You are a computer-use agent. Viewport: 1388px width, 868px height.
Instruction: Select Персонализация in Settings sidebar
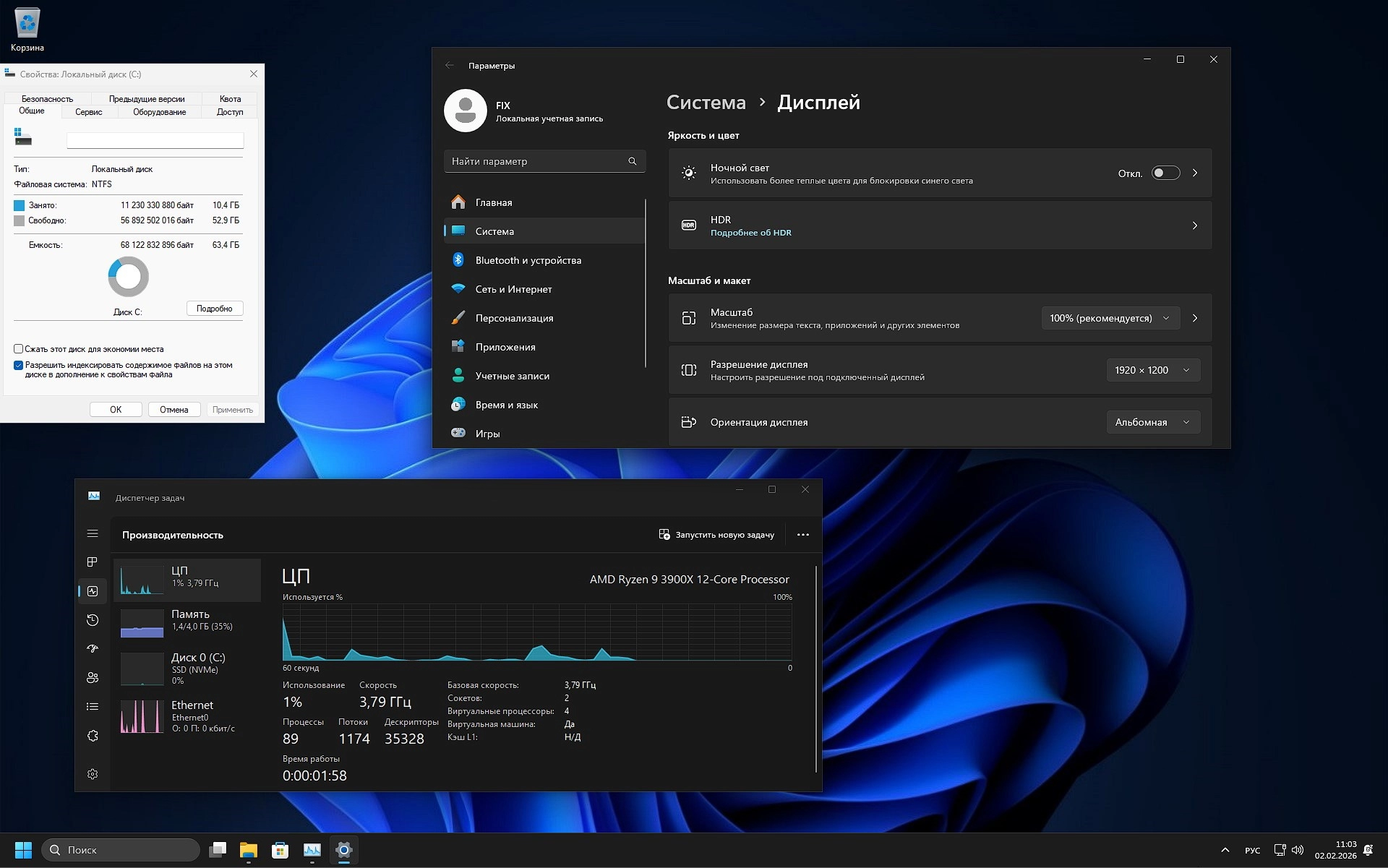coord(514,318)
